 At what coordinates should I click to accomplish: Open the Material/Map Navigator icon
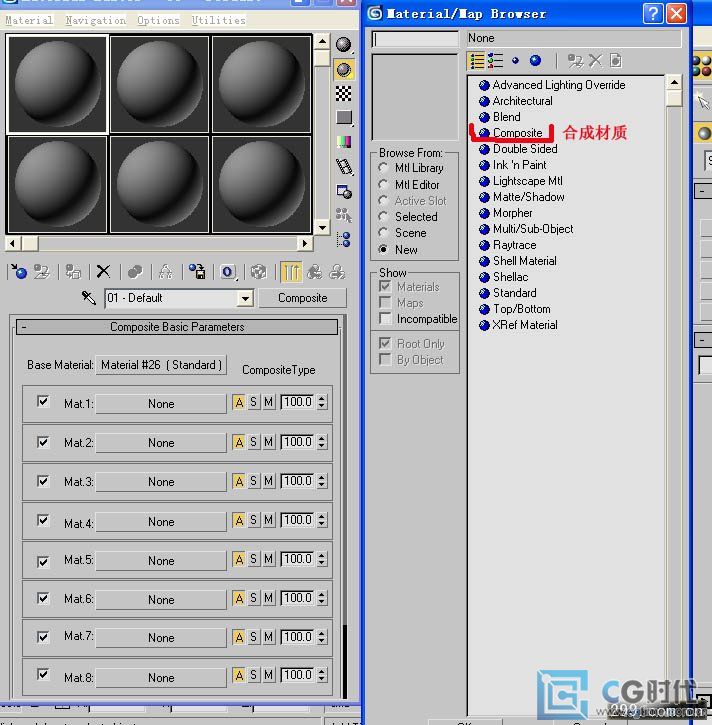point(344,240)
